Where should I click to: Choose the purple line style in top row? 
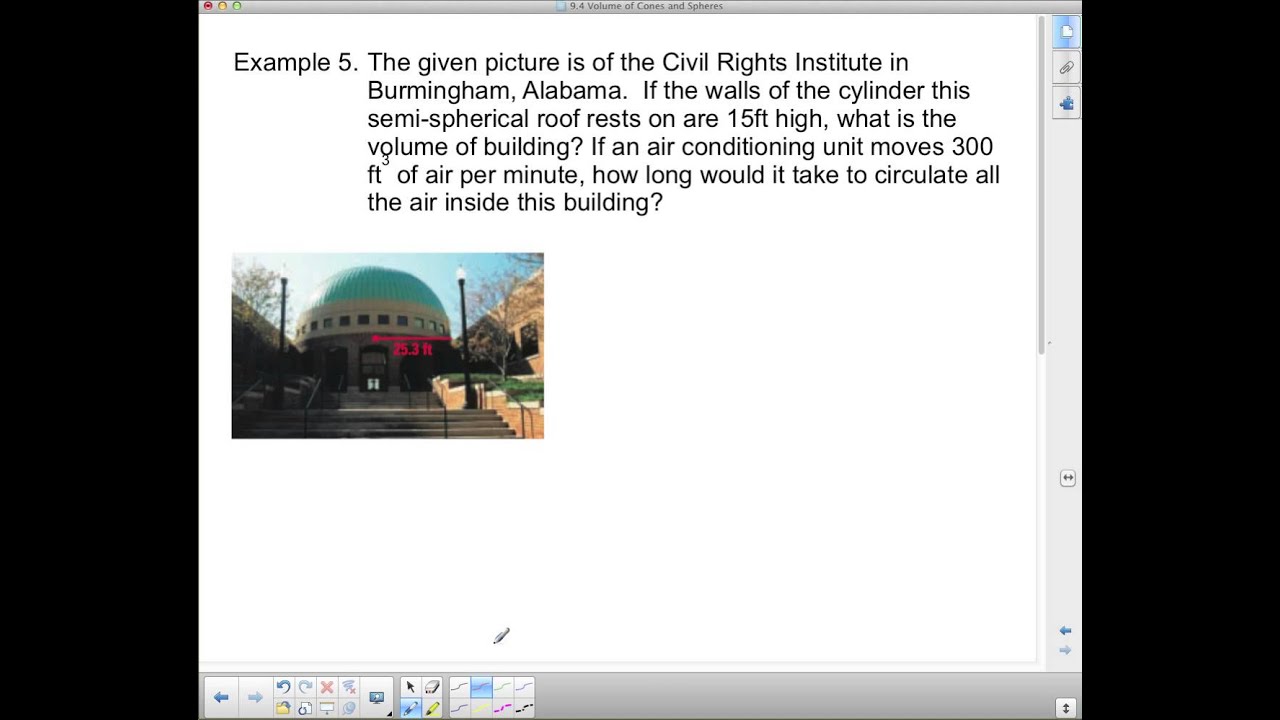point(524,687)
